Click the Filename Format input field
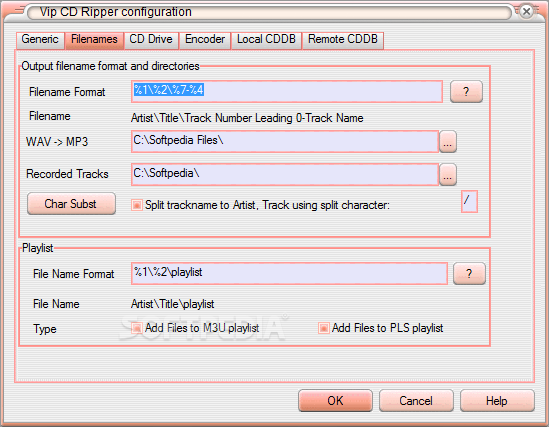The width and height of the screenshot is (549, 427). [x=287, y=92]
